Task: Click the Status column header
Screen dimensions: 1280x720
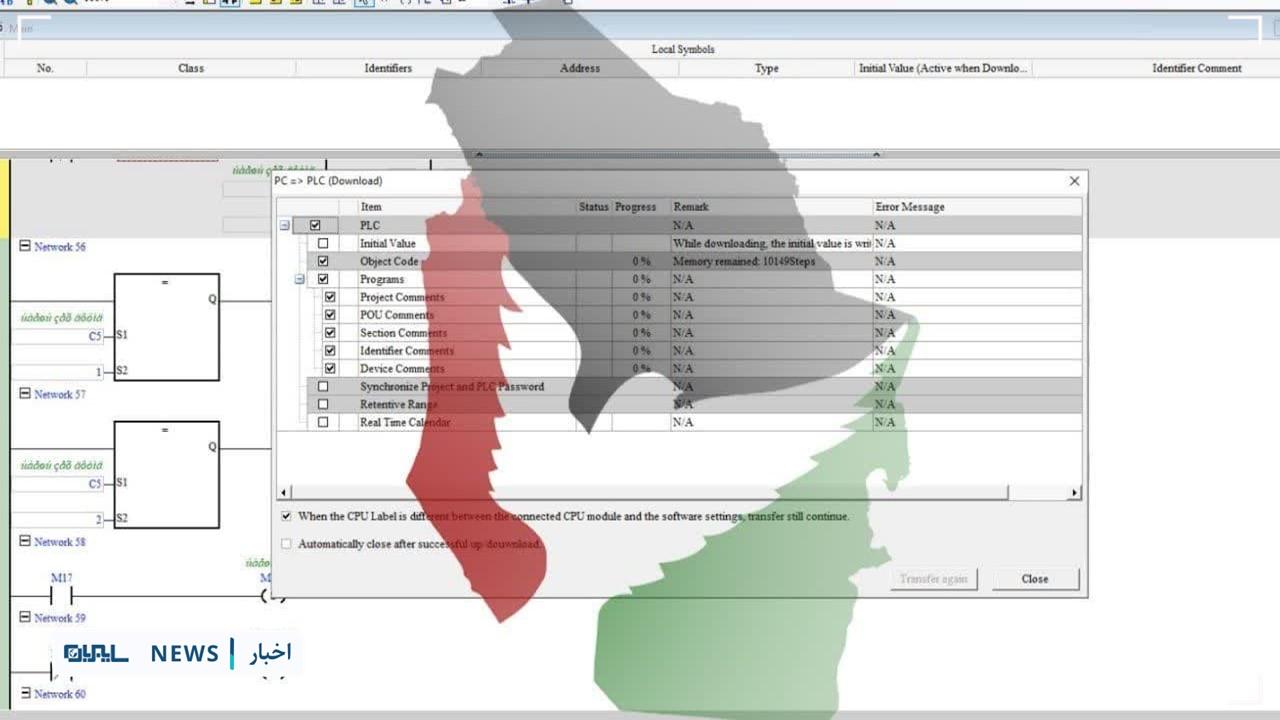Action: [594, 207]
